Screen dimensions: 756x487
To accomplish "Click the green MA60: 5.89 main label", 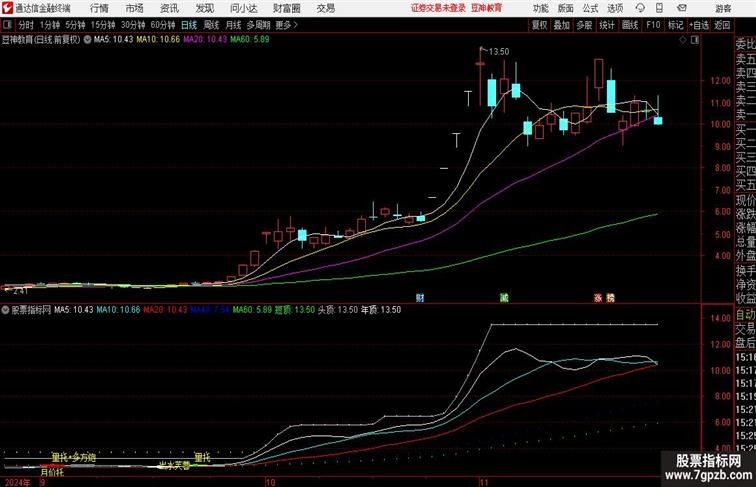I will point(250,40).
